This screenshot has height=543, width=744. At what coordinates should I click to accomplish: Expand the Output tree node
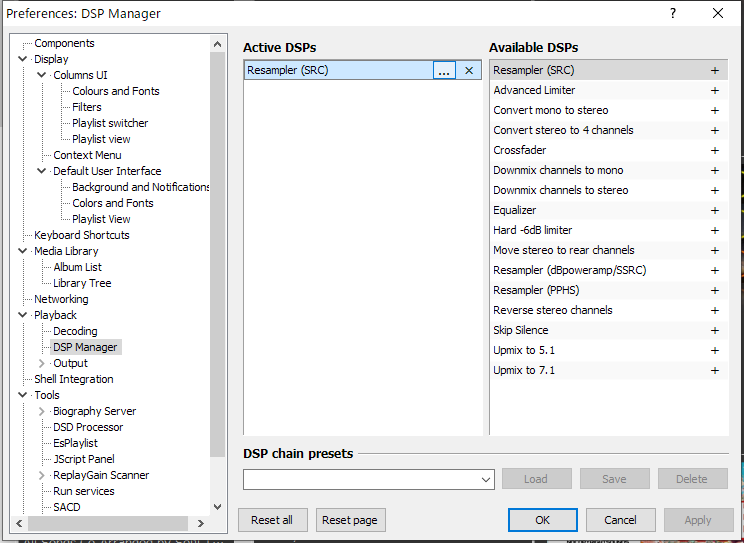[x=42, y=363]
